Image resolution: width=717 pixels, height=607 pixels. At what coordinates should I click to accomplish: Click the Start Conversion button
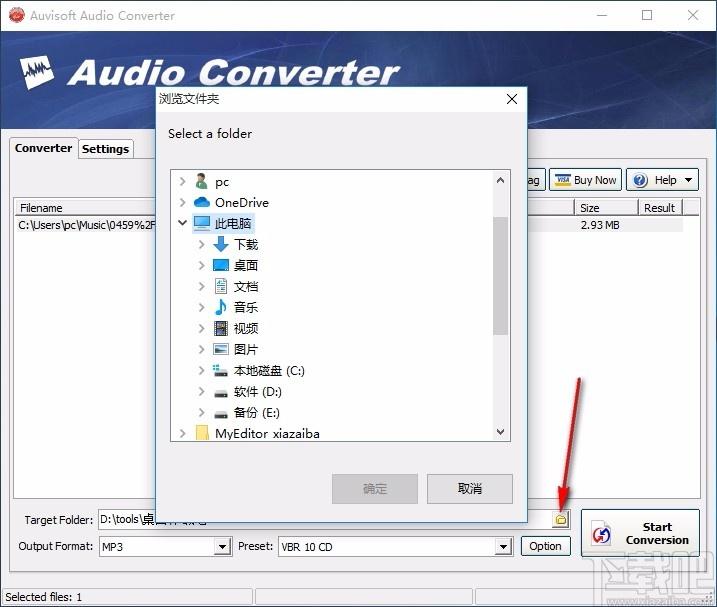click(640, 533)
